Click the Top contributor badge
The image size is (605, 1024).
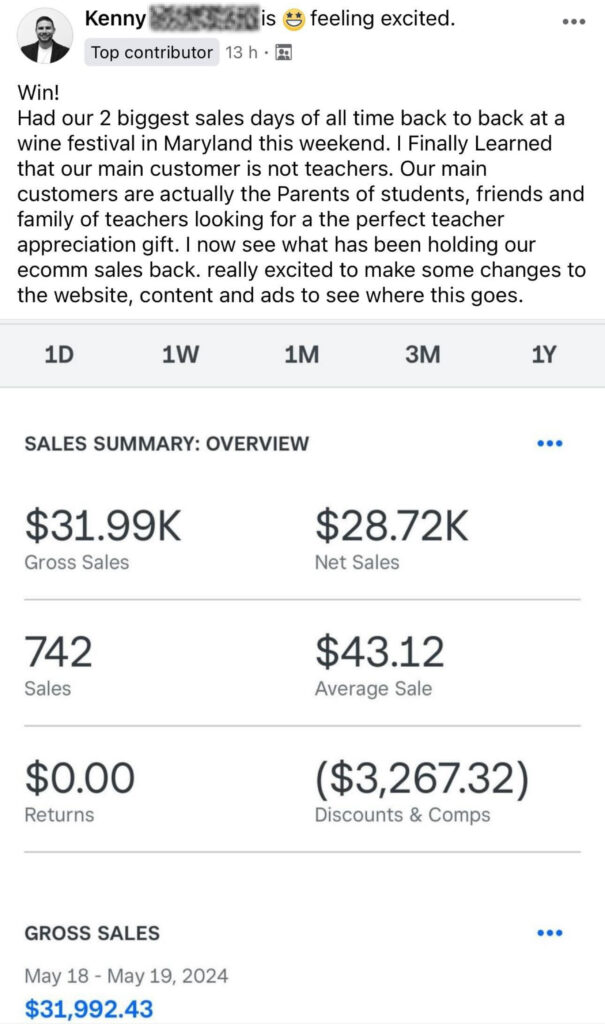click(152, 53)
